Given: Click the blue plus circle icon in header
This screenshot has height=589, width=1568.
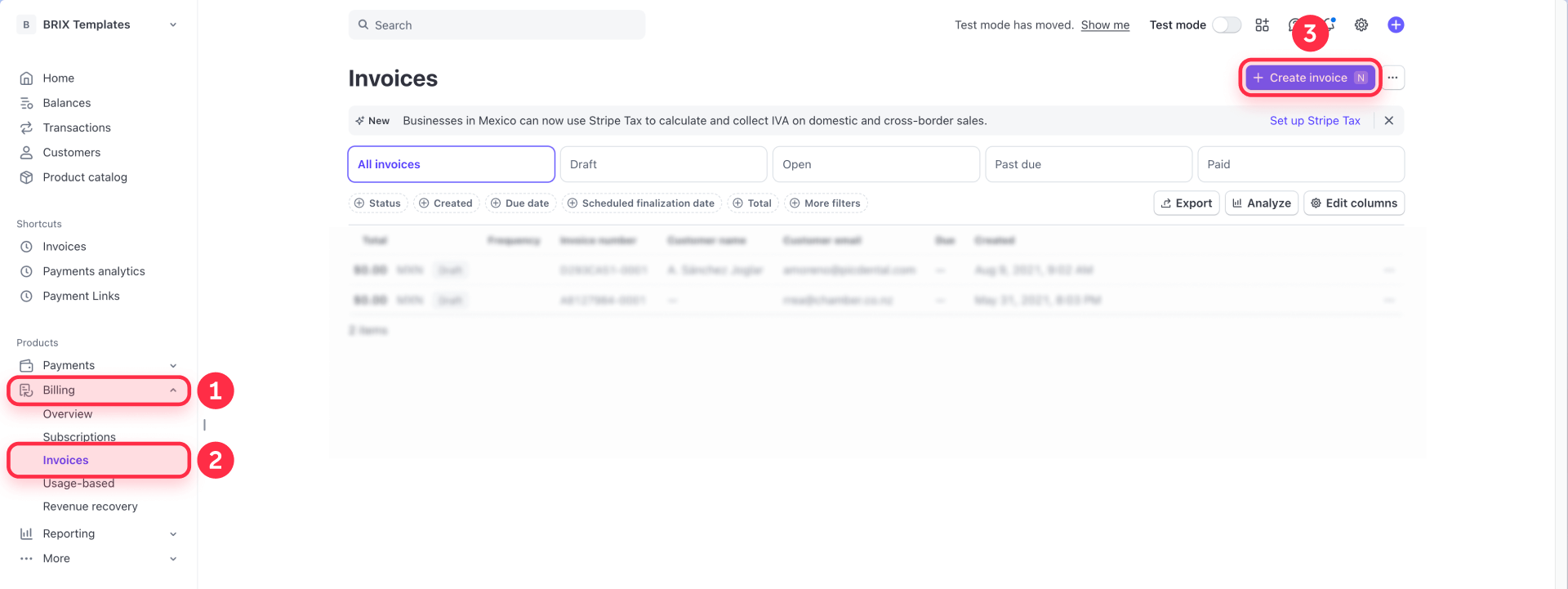Looking at the screenshot, I should [1396, 25].
